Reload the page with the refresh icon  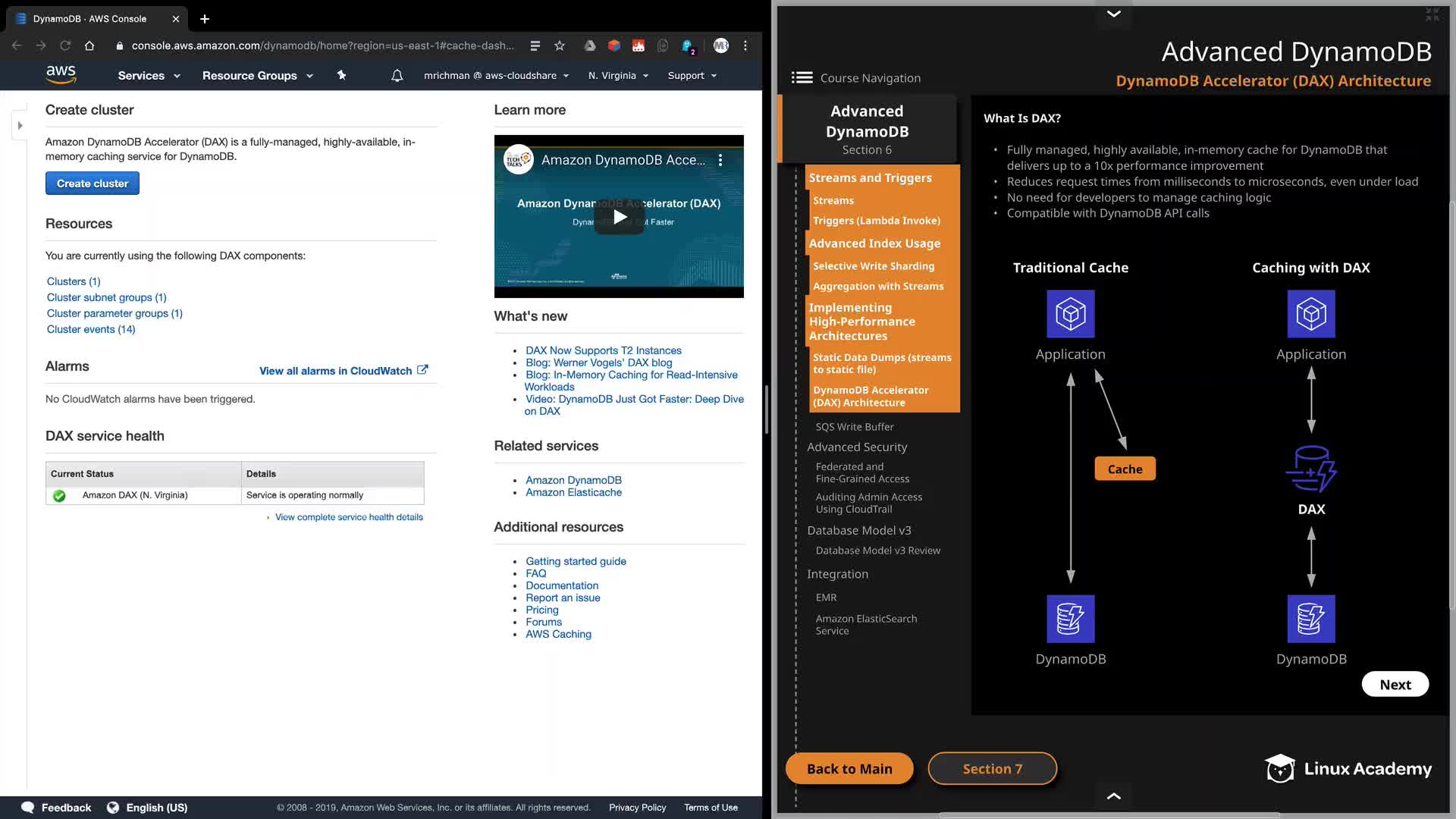[x=65, y=45]
